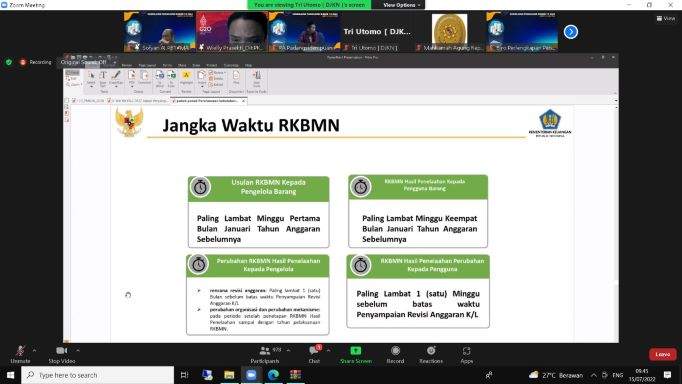Click the To Excel convert icon
This screenshot has height=384, width=682.
coord(171,79)
